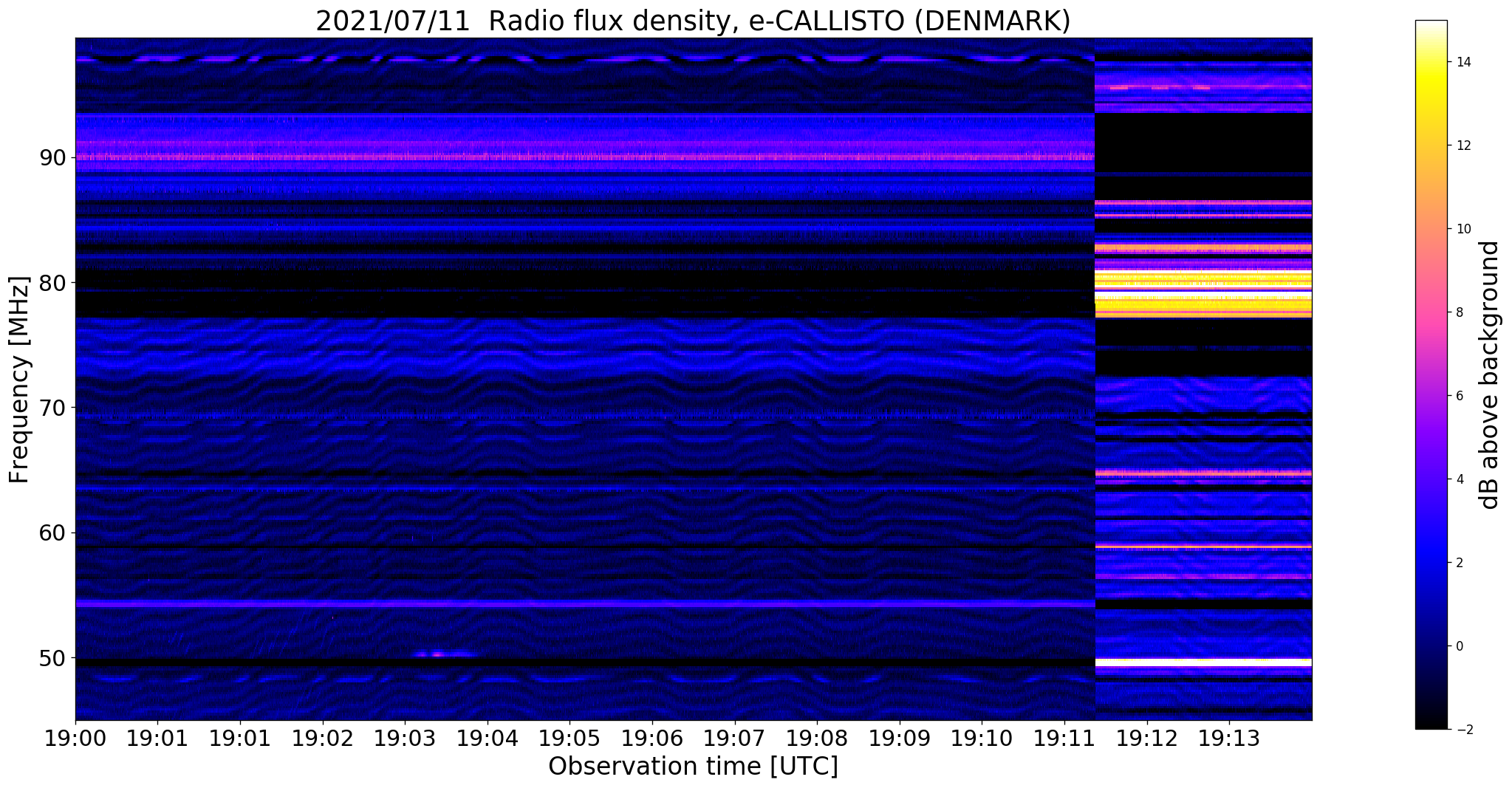
Task: Click the 19:11 time tick label
Action: (x=1064, y=739)
